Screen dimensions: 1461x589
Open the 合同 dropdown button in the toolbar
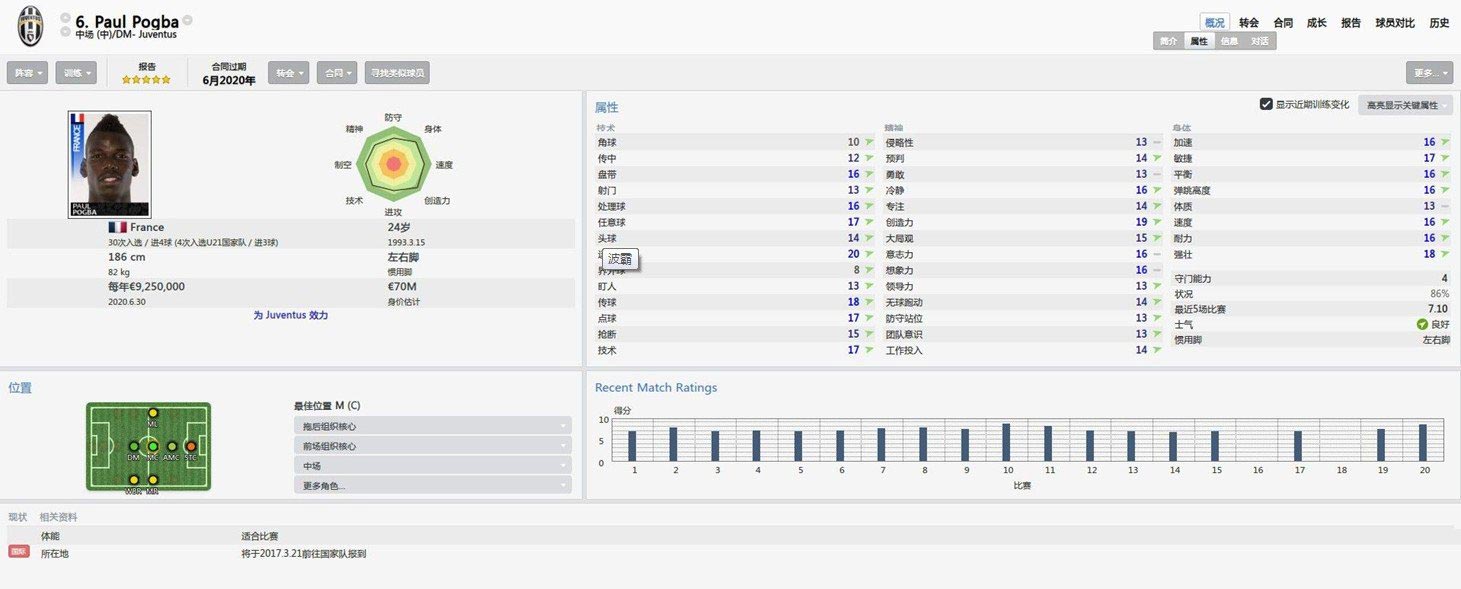point(337,73)
